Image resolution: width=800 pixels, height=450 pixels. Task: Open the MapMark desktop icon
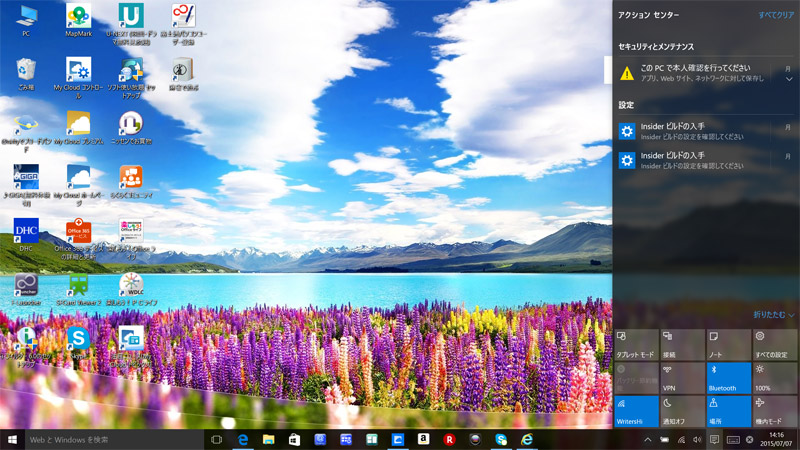tap(78, 17)
